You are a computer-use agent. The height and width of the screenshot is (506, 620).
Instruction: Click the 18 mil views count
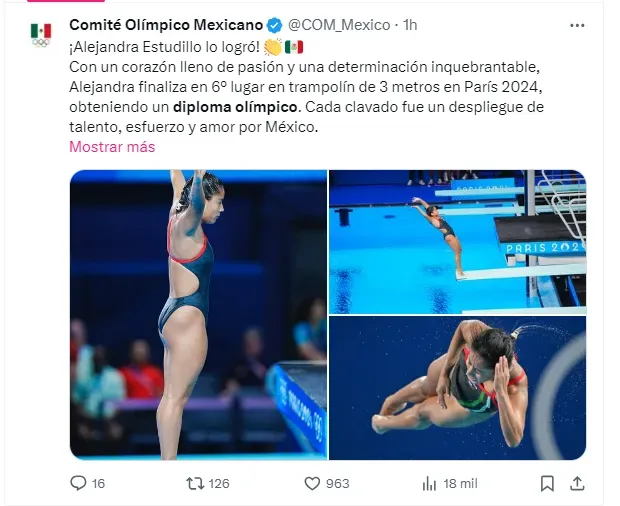coord(460,483)
